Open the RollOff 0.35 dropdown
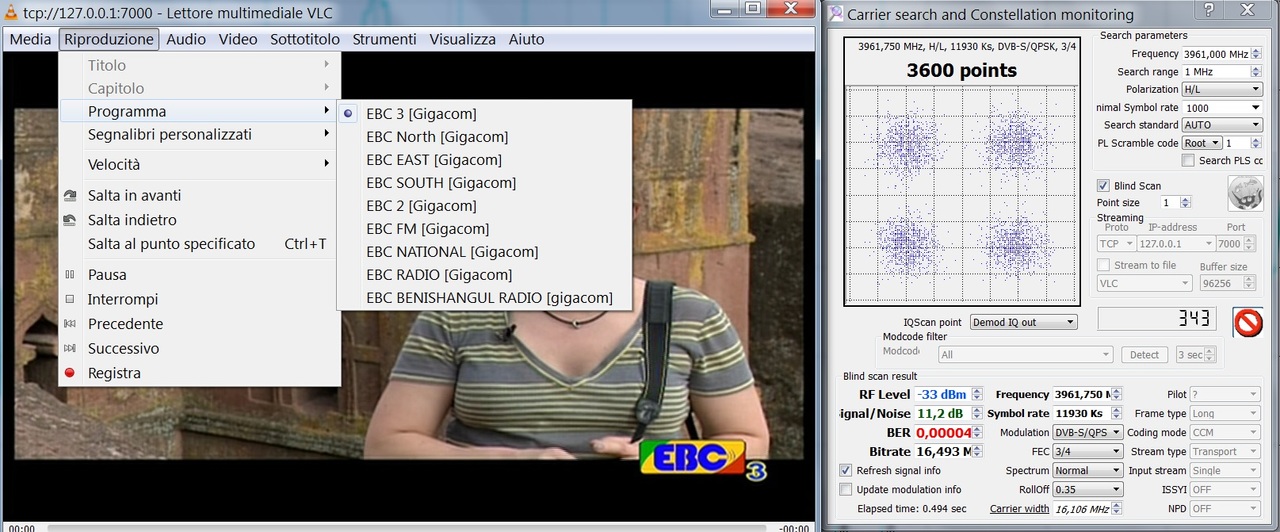1280x532 pixels. coord(1088,490)
